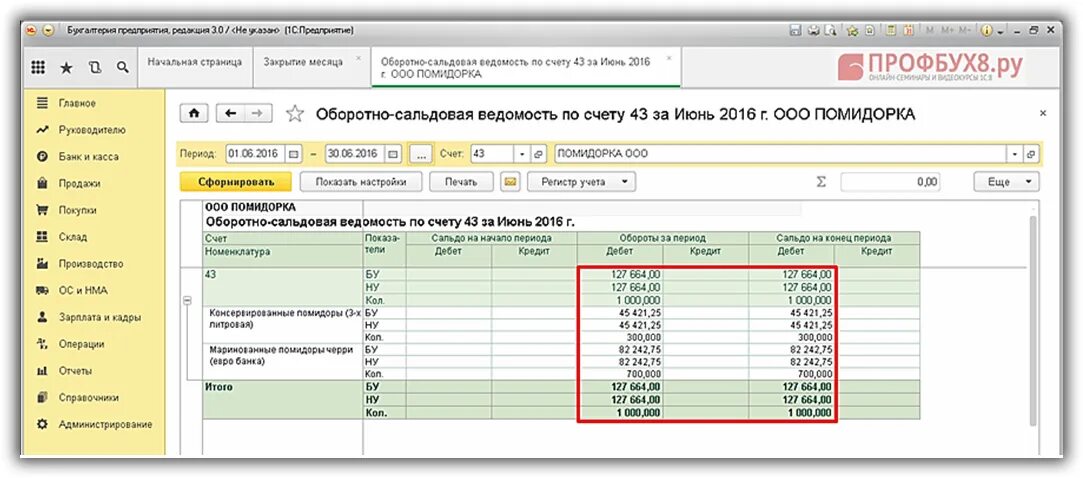Click the end date field 30.06.2016
This screenshot has width=1083, height=478.
tap(354, 154)
